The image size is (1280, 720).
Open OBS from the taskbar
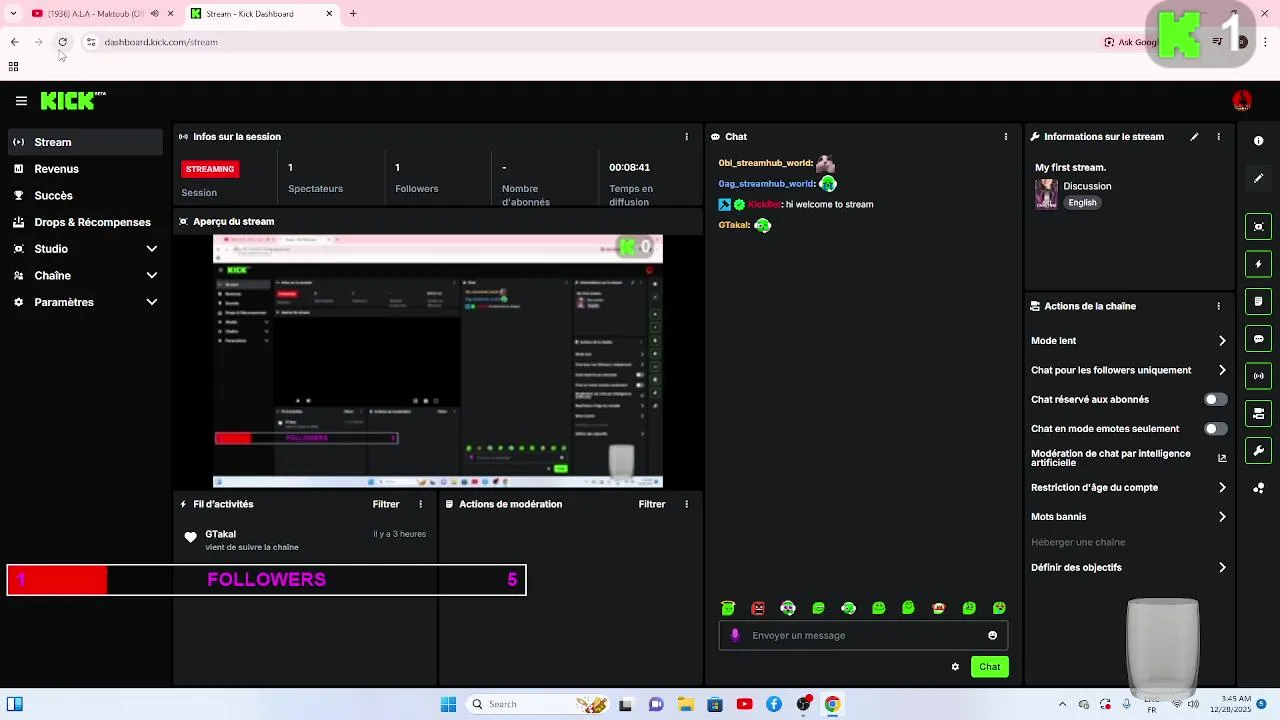[x=804, y=704]
